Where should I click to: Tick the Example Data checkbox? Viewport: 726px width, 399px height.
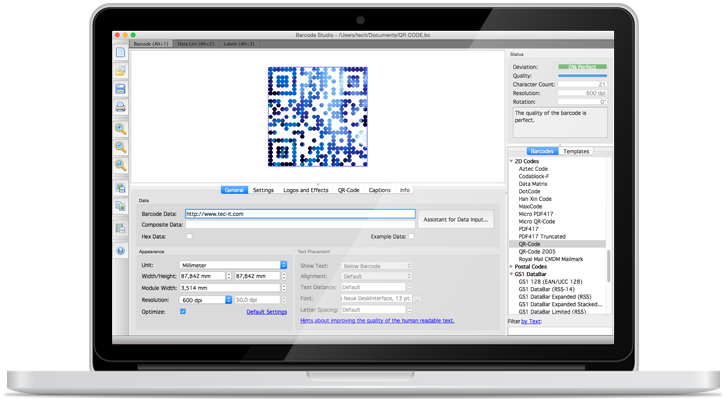411,236
